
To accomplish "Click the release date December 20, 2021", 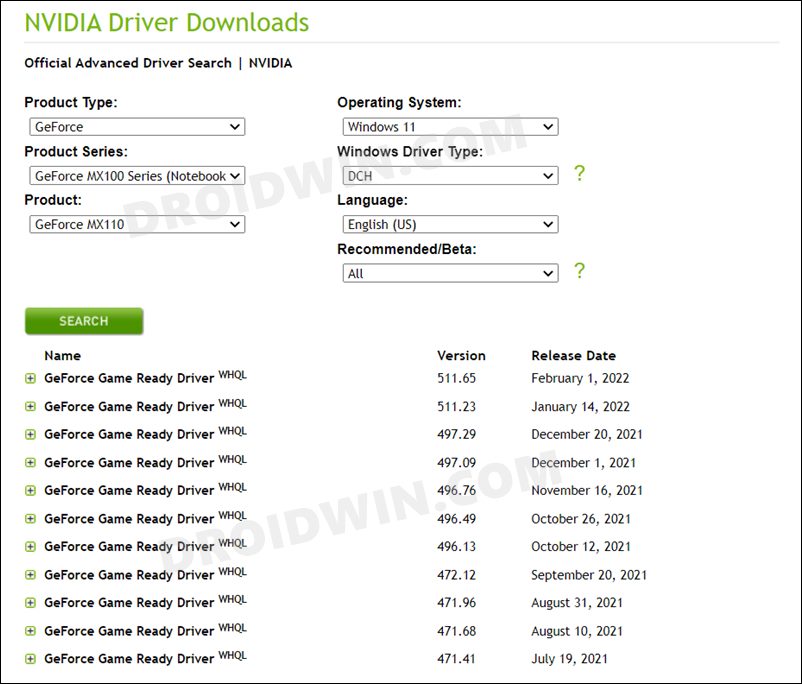I will click(x=587, y=434).
